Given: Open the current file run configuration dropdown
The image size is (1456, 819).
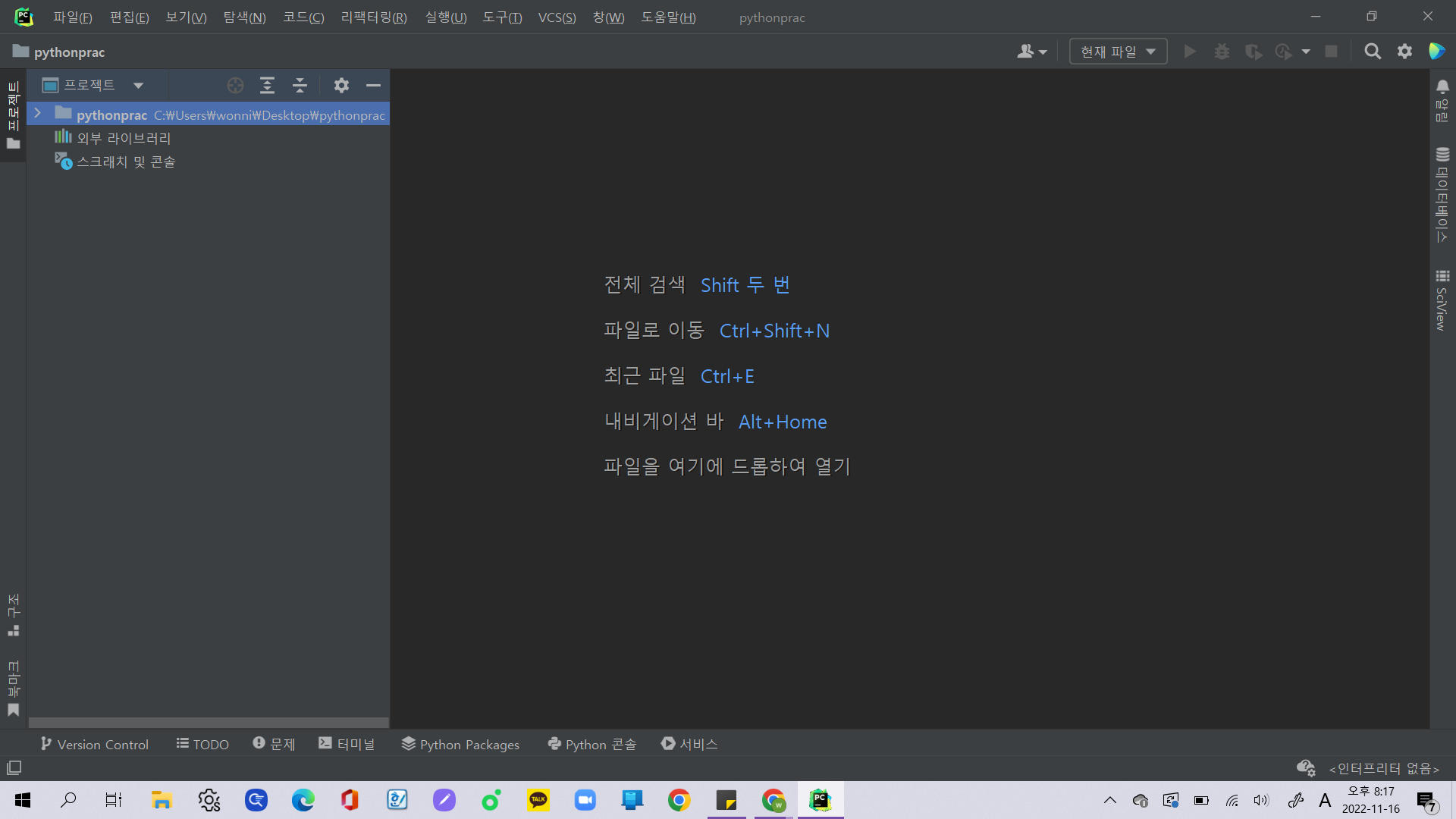Looking at the screenshot, I should (1118, 52).
